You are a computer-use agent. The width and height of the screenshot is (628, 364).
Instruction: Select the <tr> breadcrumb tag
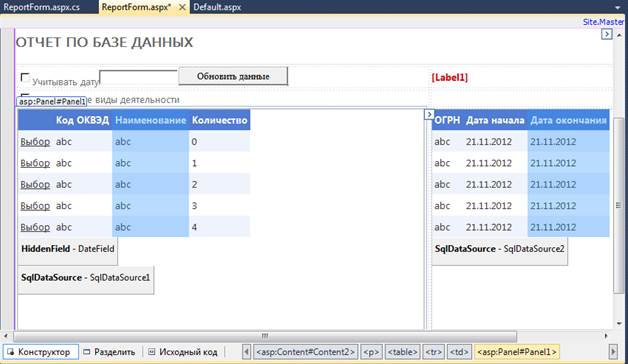tap(433, 352)
